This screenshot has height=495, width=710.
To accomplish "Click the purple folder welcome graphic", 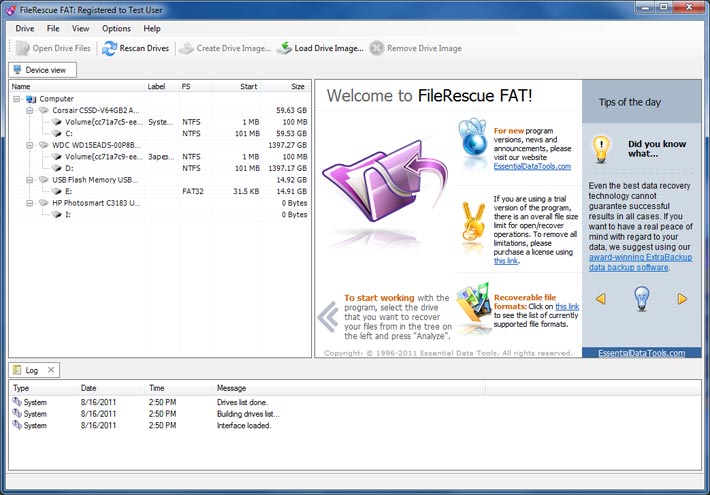I will [x=384, y=181].
